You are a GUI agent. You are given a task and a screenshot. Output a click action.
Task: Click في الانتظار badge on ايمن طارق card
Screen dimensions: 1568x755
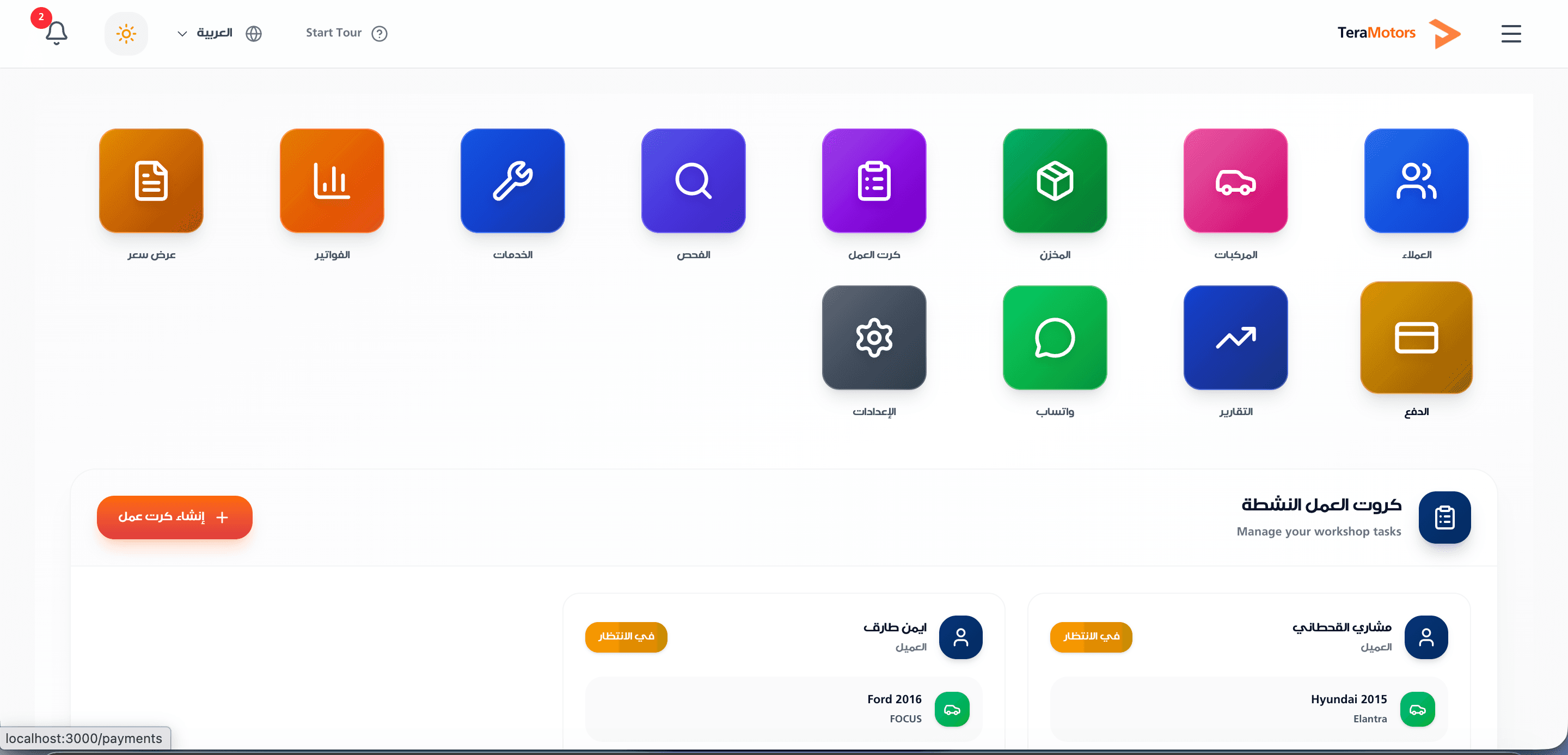pos(626,637)
